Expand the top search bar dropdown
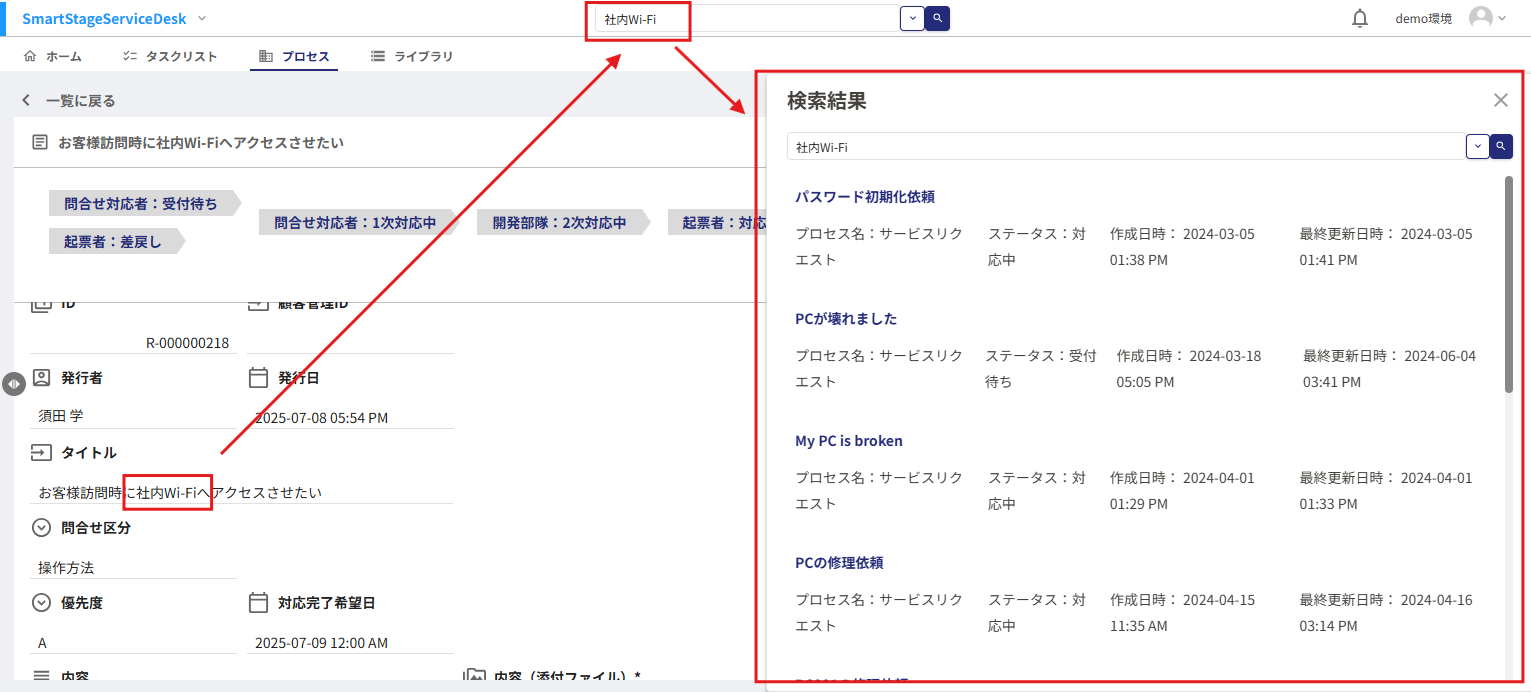 pyautogui.click(x=912, y=18)
